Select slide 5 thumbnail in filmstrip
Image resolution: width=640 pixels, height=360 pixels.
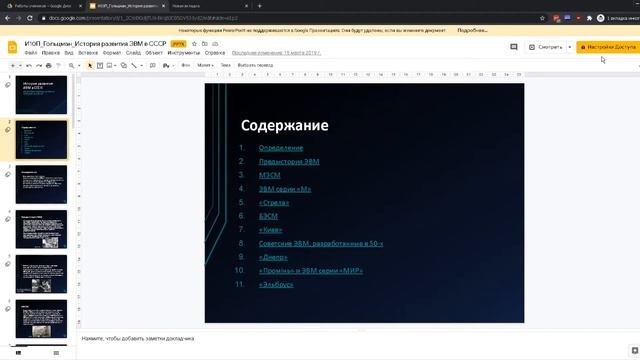click(41, 274)
